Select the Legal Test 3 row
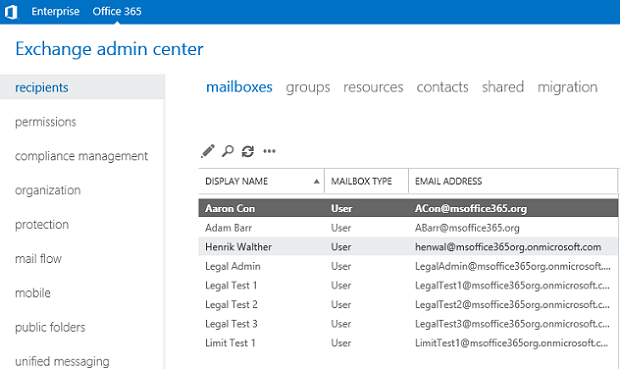Screen dimensions: 620x369 [x=408, y=324]
